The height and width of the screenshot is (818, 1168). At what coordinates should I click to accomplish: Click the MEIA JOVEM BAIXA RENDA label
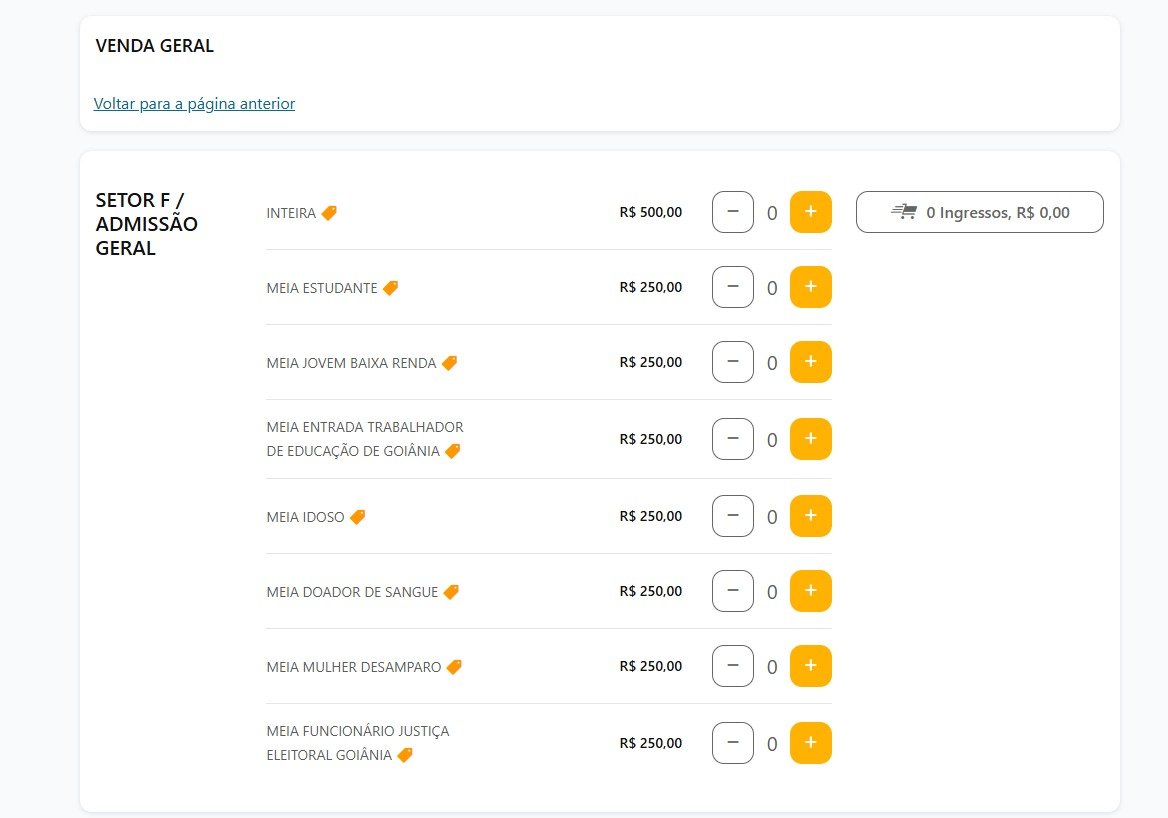click(x=352, y=363)
